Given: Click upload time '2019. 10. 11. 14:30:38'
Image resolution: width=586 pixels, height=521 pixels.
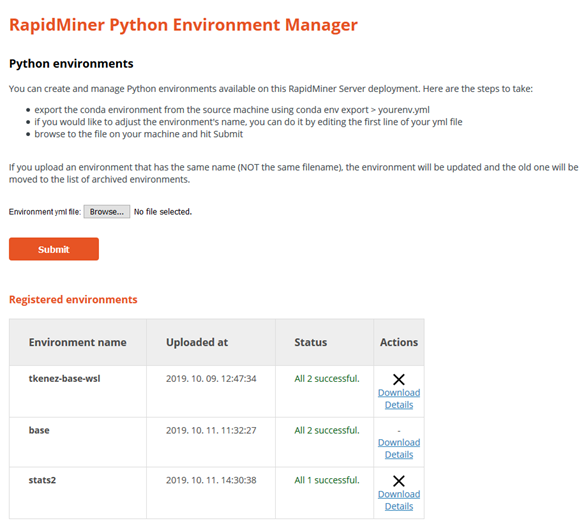Looking at the screenshot, I should [211, 480].
